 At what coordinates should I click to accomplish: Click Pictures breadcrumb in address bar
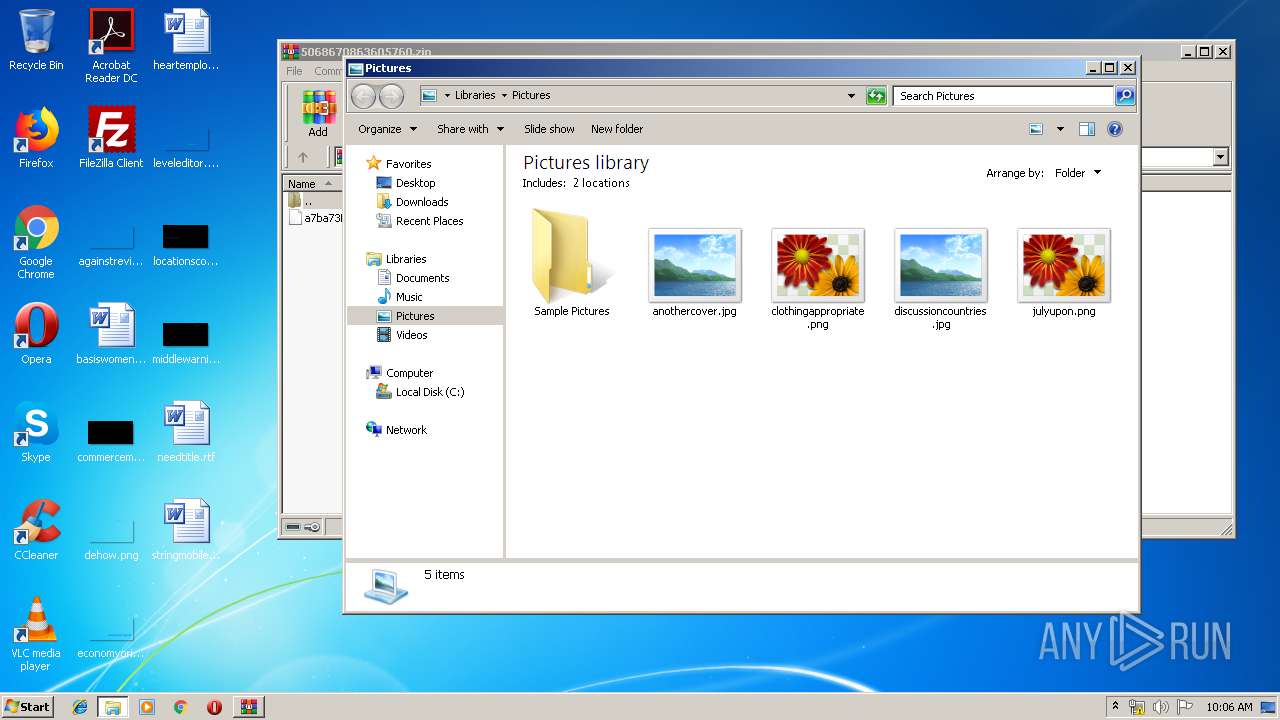(531, 96)
